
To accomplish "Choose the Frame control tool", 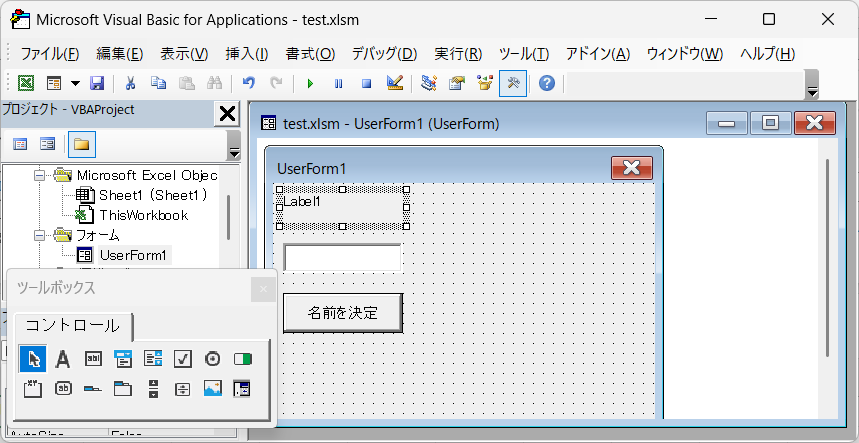I will (33, 389).
